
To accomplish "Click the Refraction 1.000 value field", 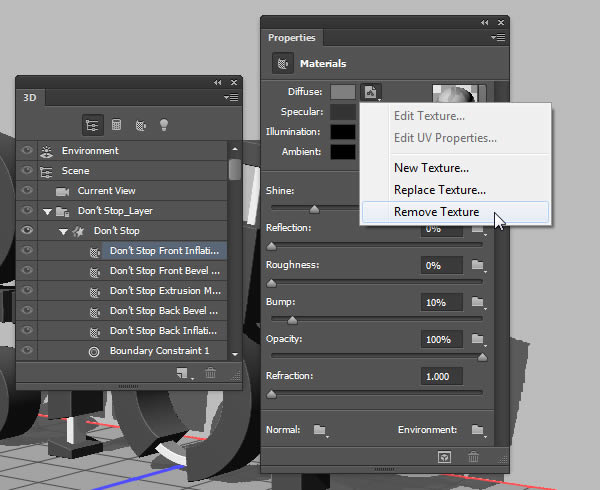I will pos(442,376).
